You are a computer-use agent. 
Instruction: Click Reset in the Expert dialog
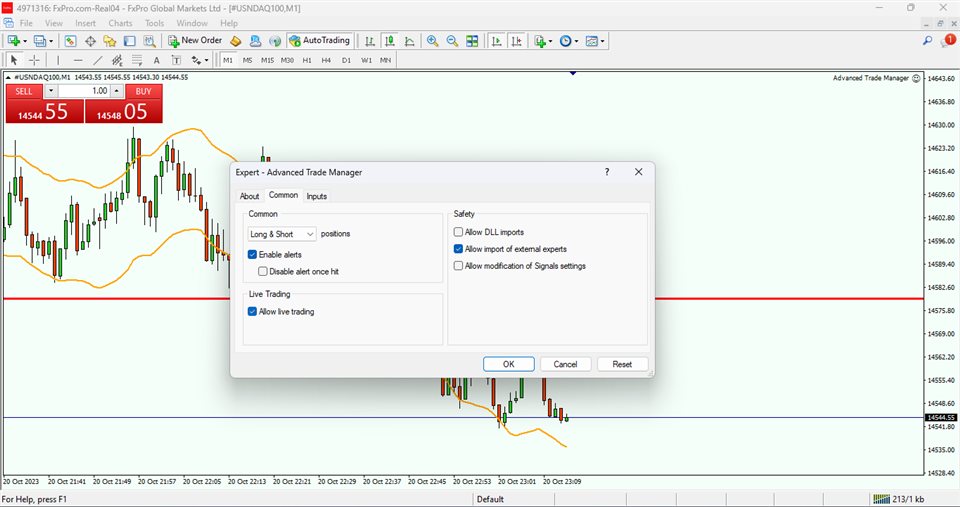coord(622,364)
